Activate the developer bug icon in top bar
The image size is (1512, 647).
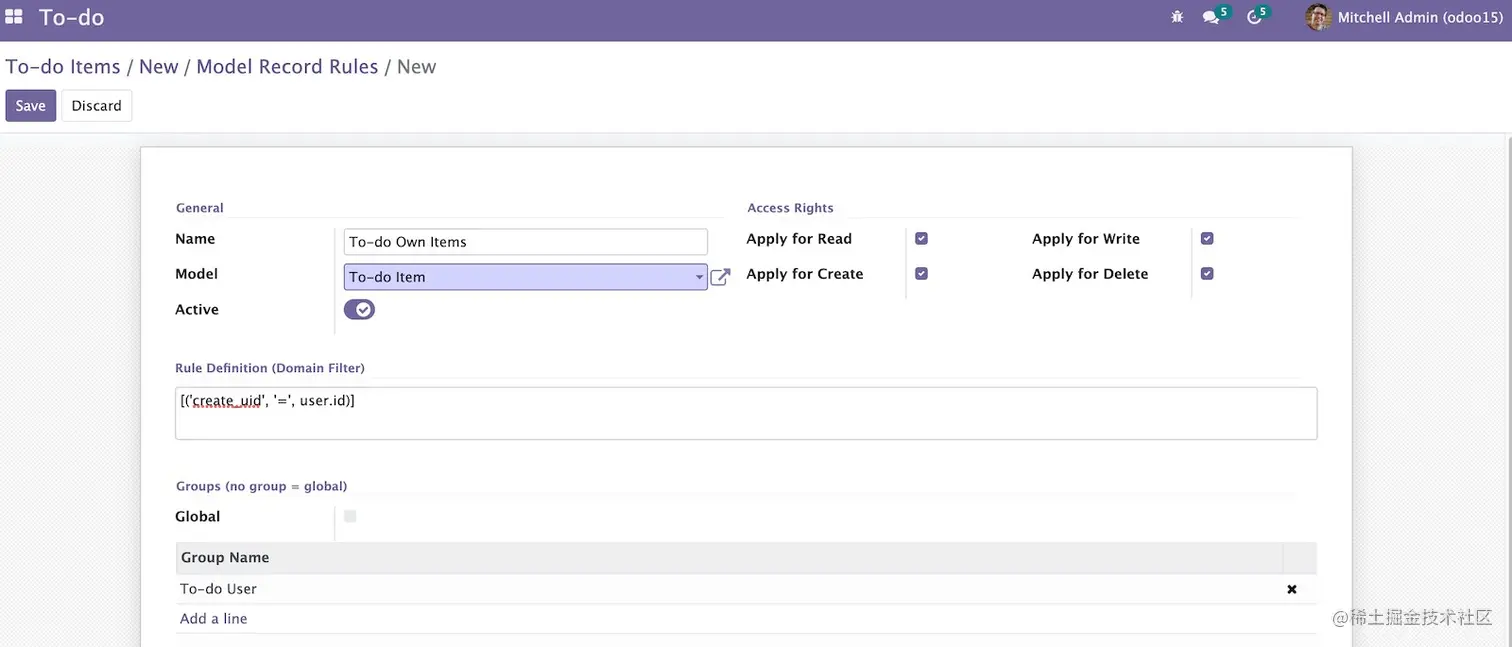tap(1177, 17)
